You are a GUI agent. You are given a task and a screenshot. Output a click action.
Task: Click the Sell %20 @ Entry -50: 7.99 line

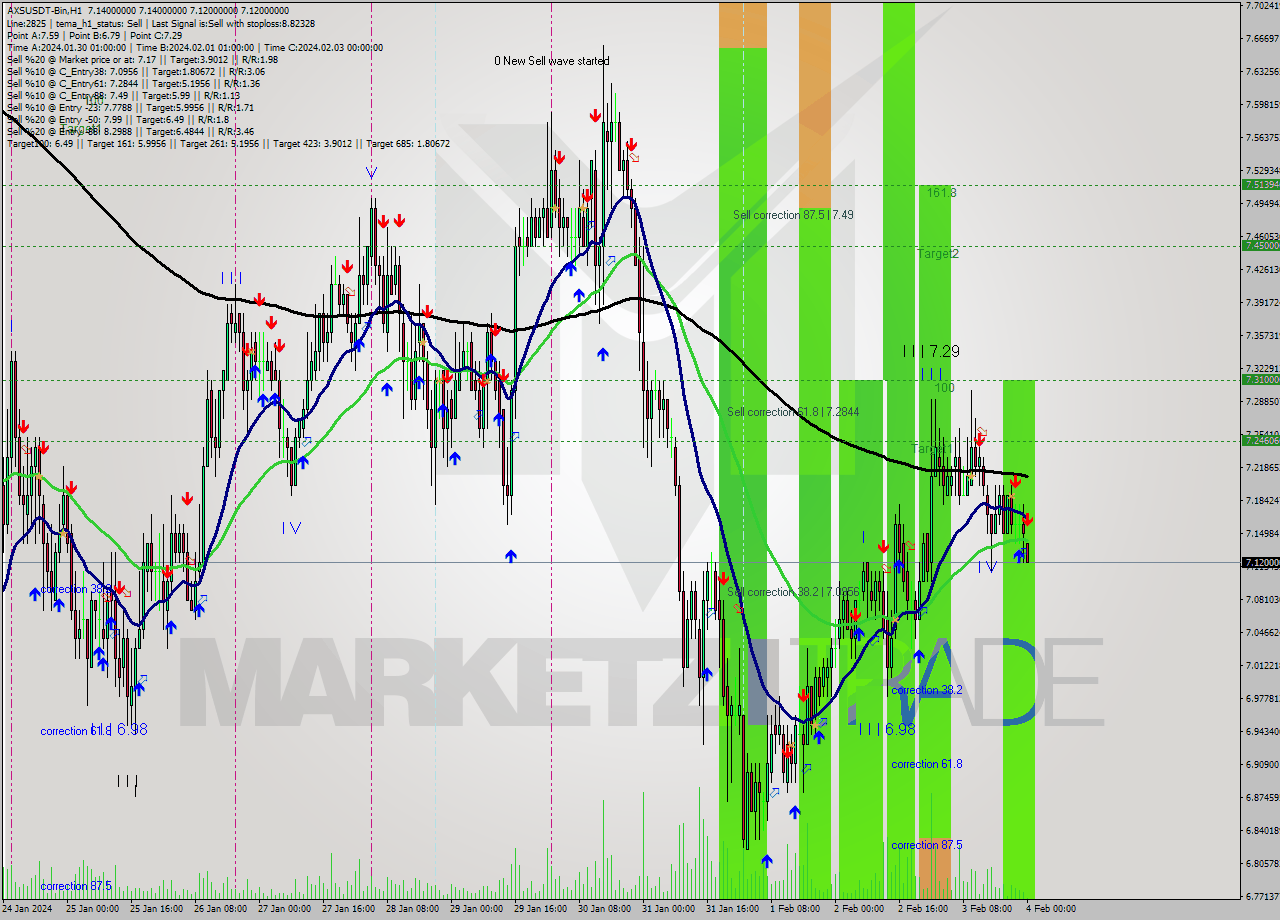point(118,119)
